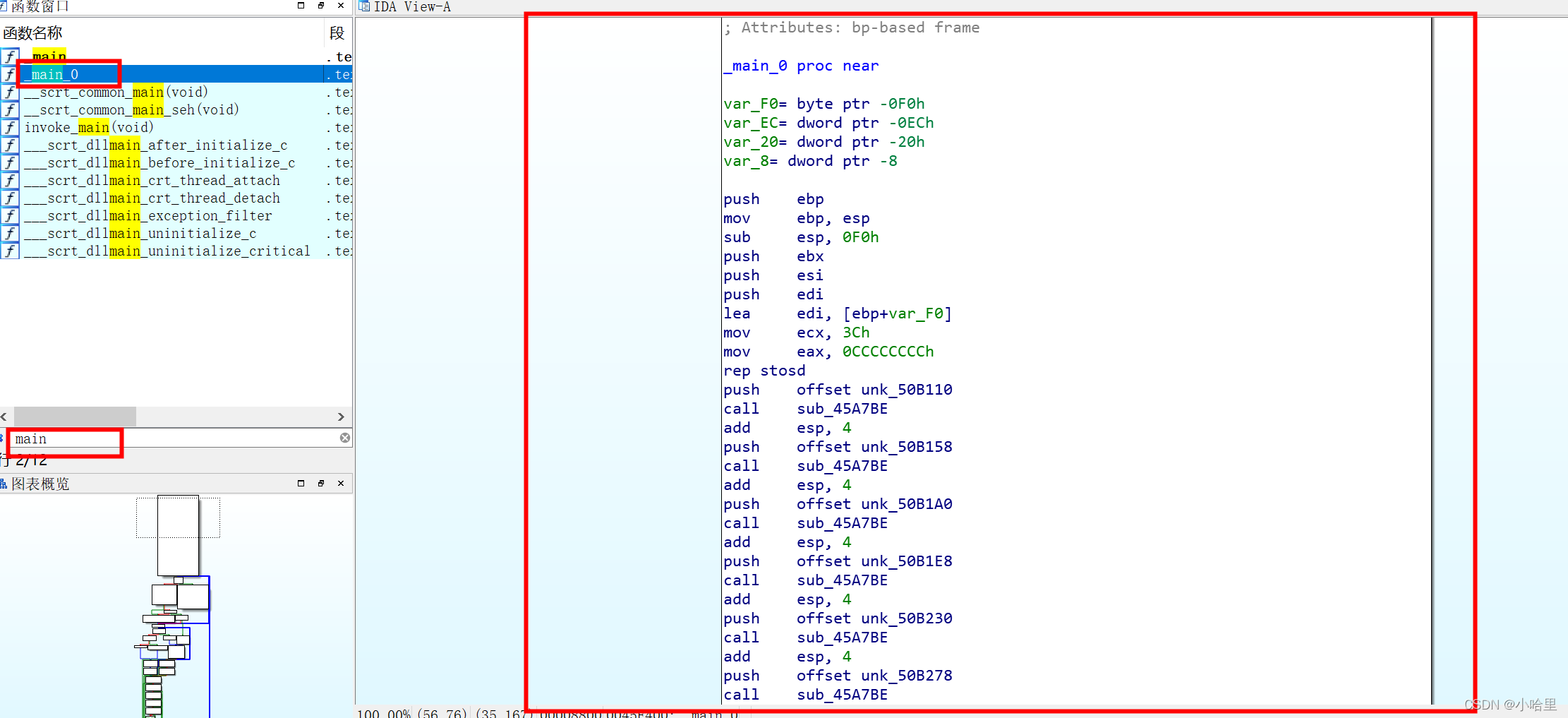Select __scrt_common_main_seh(void) in the function list
The image size is (1568, 718).
pyautogui.click(x=176, y=109)
